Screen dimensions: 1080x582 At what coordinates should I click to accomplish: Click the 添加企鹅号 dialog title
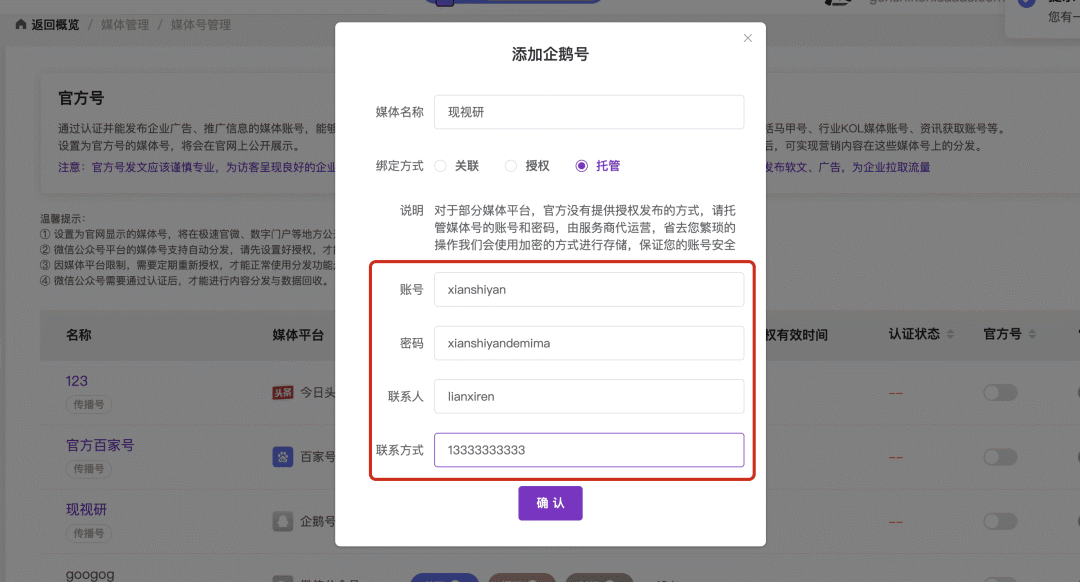click(550, 54)
